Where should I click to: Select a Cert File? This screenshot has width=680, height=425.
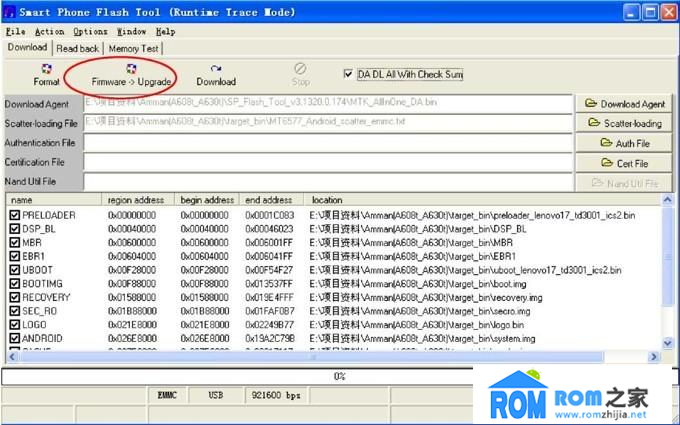coord(626,163)
